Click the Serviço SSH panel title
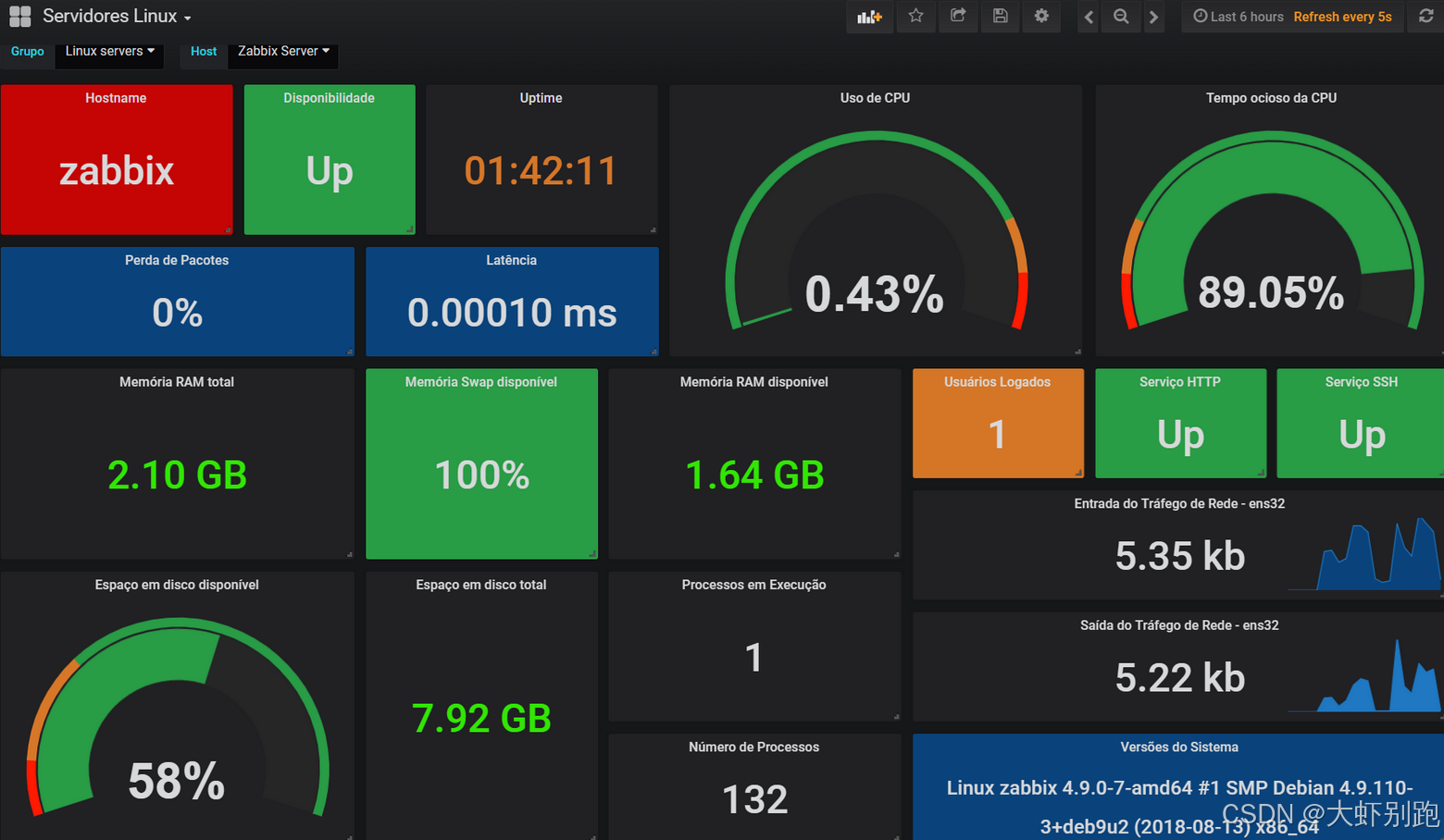This screenshot has height=840, width=1444. 1362,382
